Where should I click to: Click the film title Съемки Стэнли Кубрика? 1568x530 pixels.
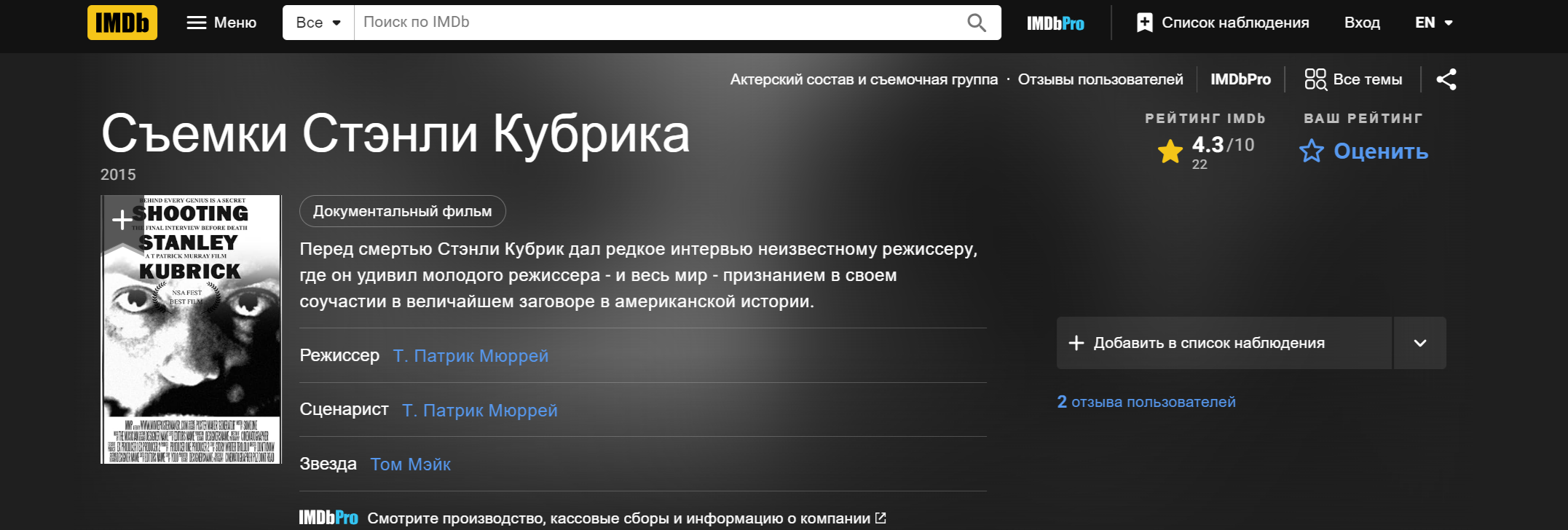(395, 133)
